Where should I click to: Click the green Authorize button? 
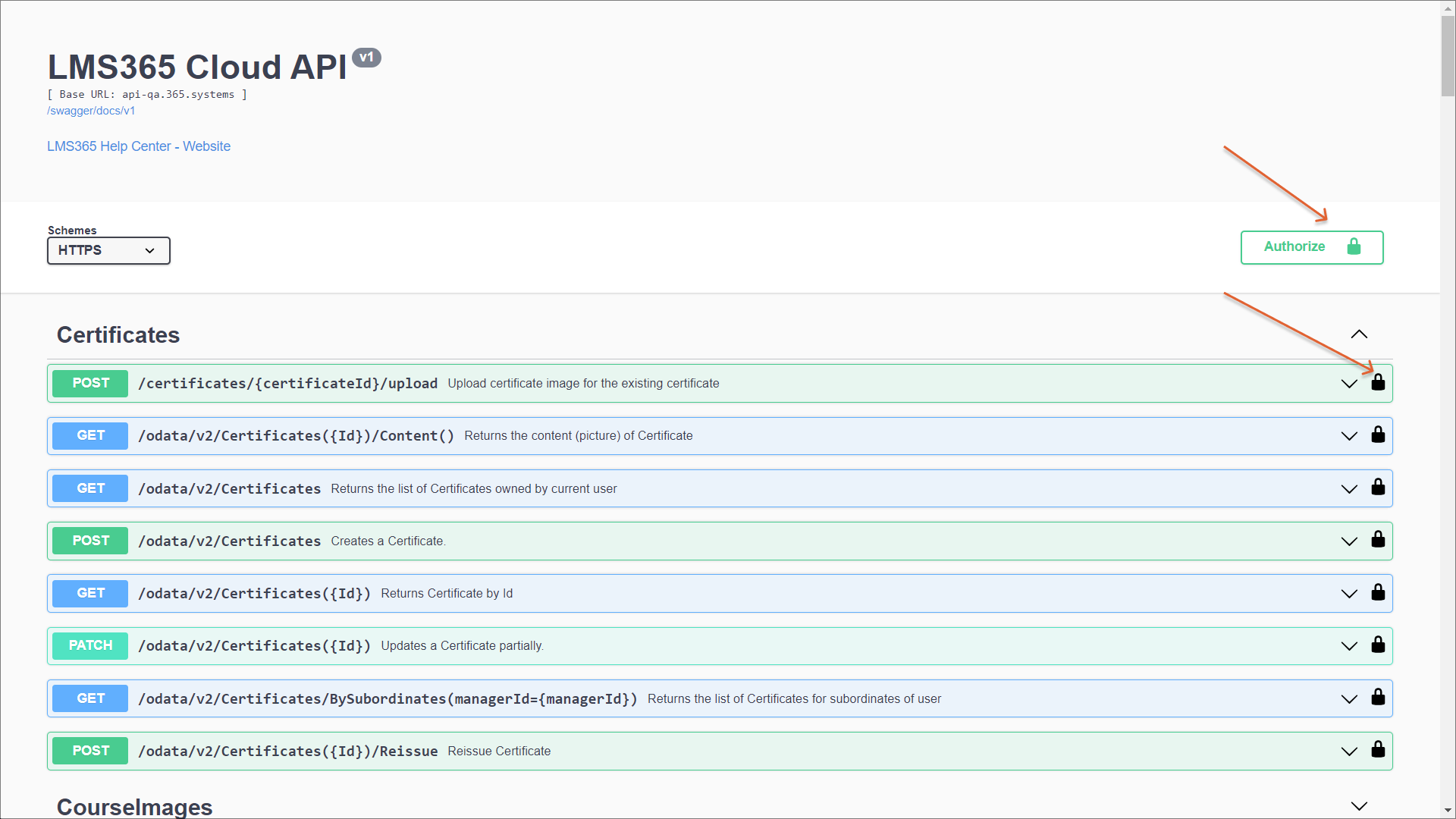point(1311,247)
